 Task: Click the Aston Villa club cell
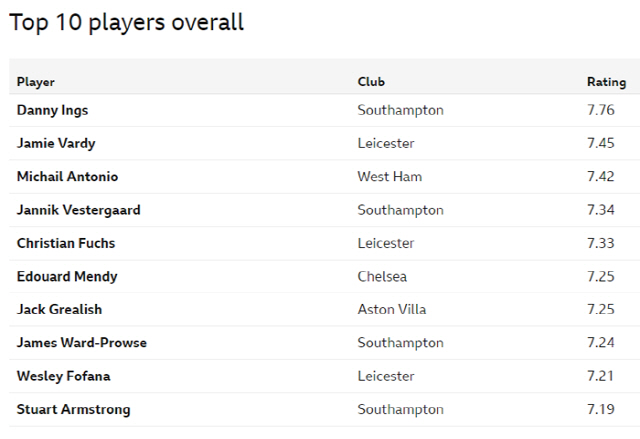391,310
